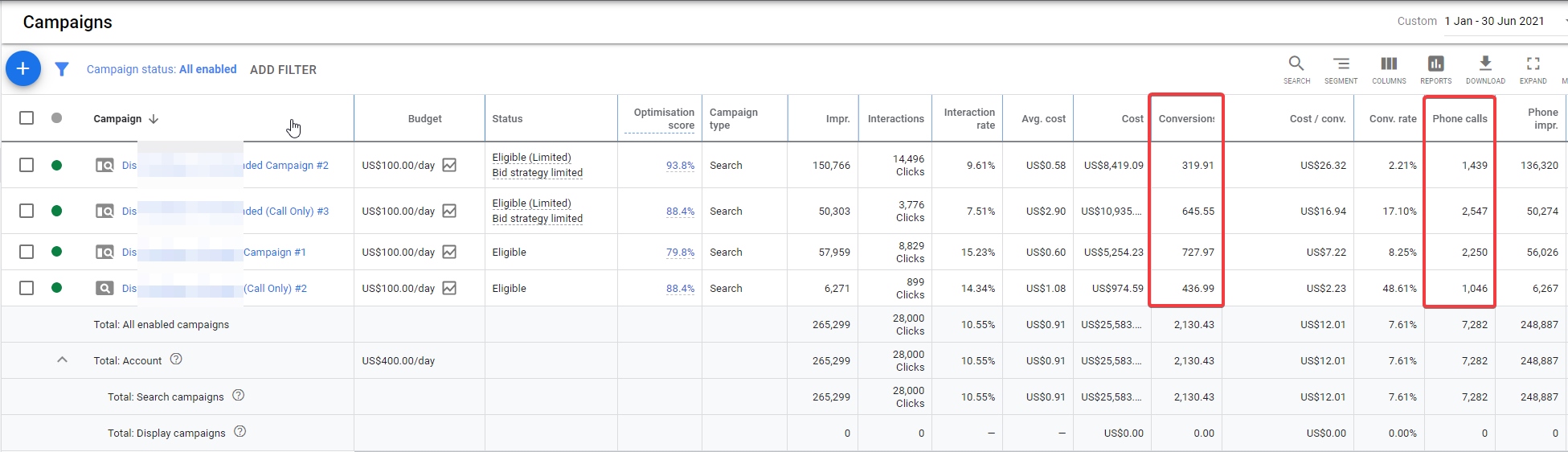Open the custom date range dropdown
The width and height of the screenshot is (1568, 452).
1494,21
